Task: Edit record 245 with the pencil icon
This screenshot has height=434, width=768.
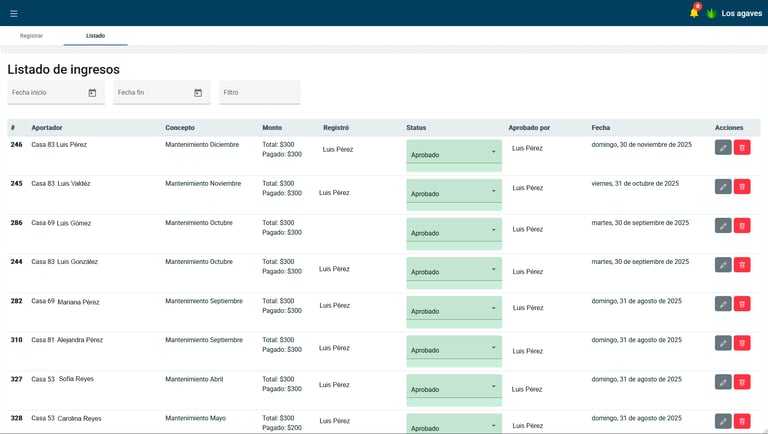Action: tap(723, 187)
